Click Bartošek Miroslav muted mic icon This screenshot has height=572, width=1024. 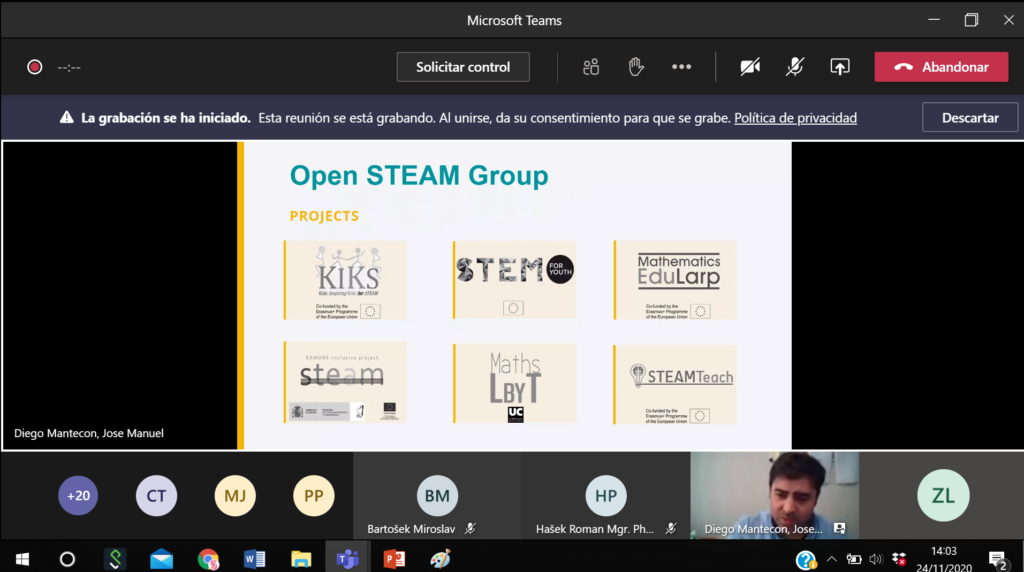470,529
